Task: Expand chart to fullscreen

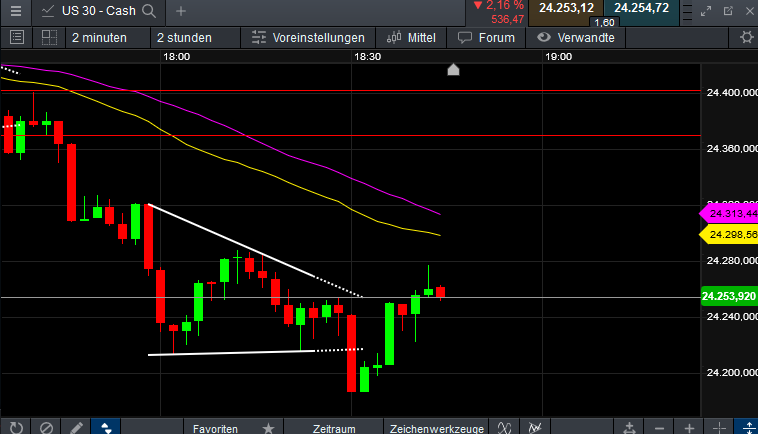Action: tap(706, 11)
